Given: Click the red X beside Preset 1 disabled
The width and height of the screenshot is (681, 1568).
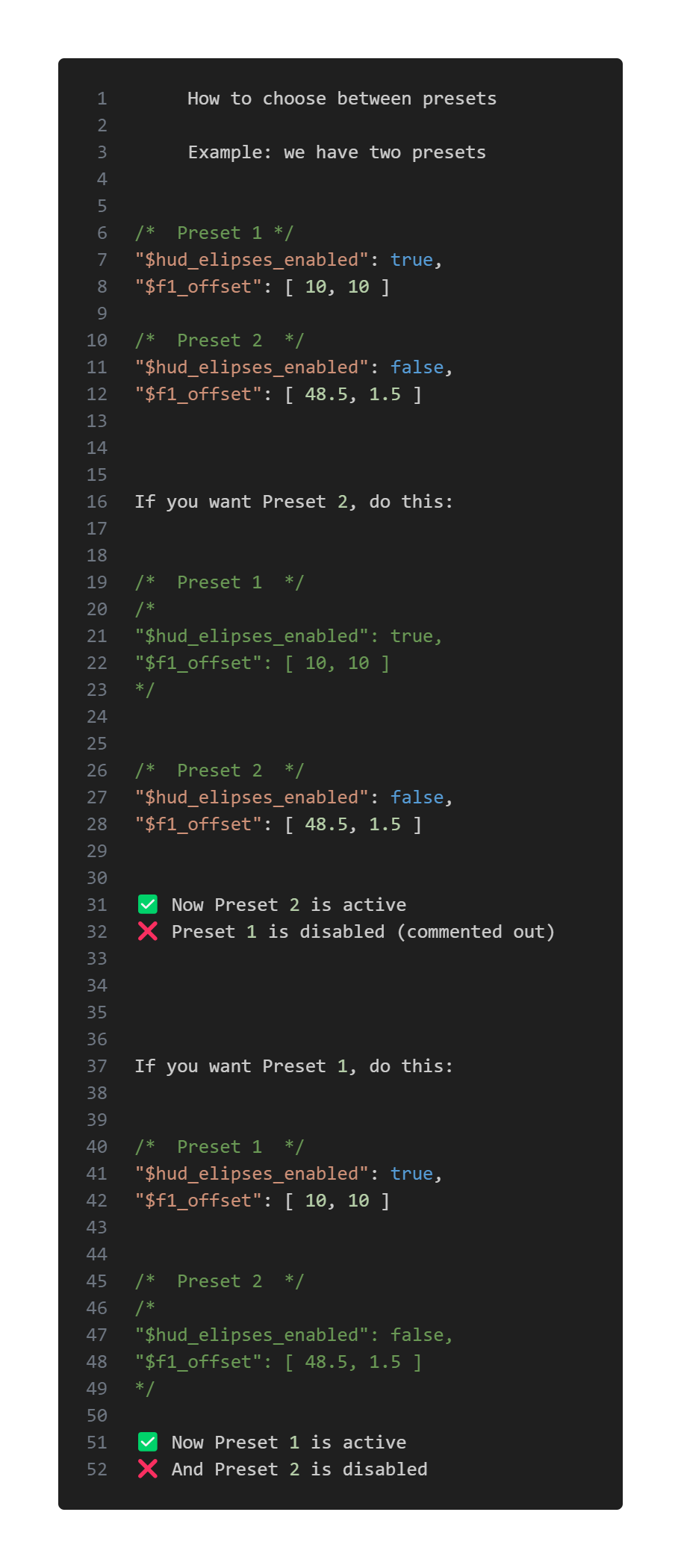Looking at the screenshot, I should 148,931.
